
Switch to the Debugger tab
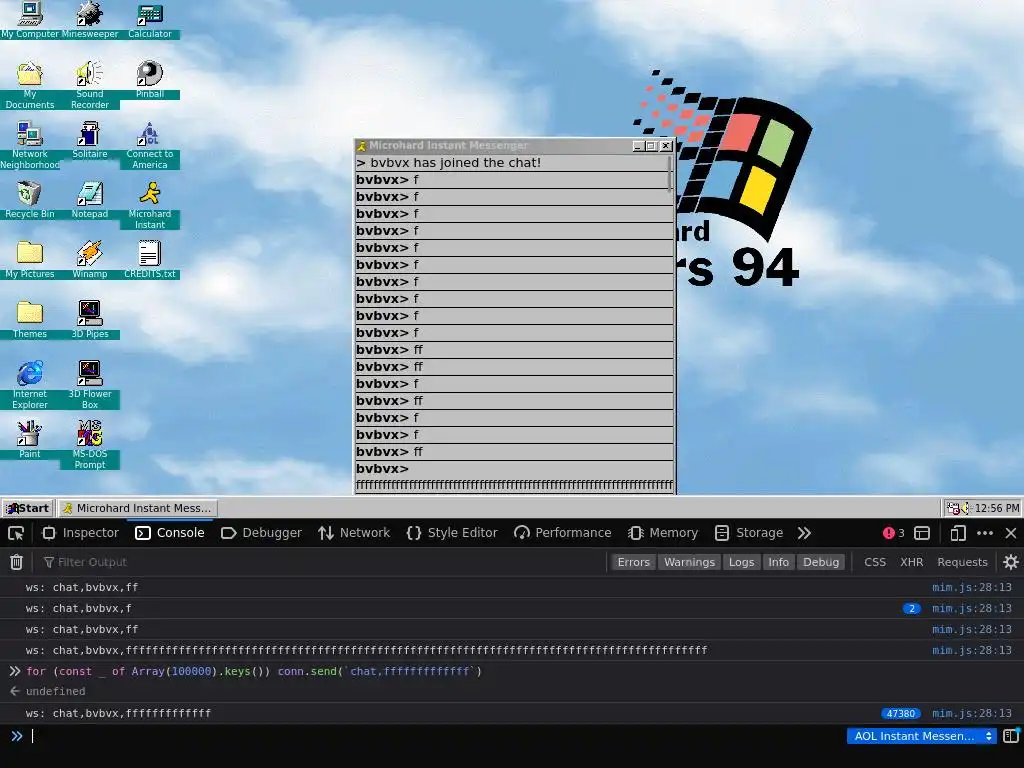262,533
